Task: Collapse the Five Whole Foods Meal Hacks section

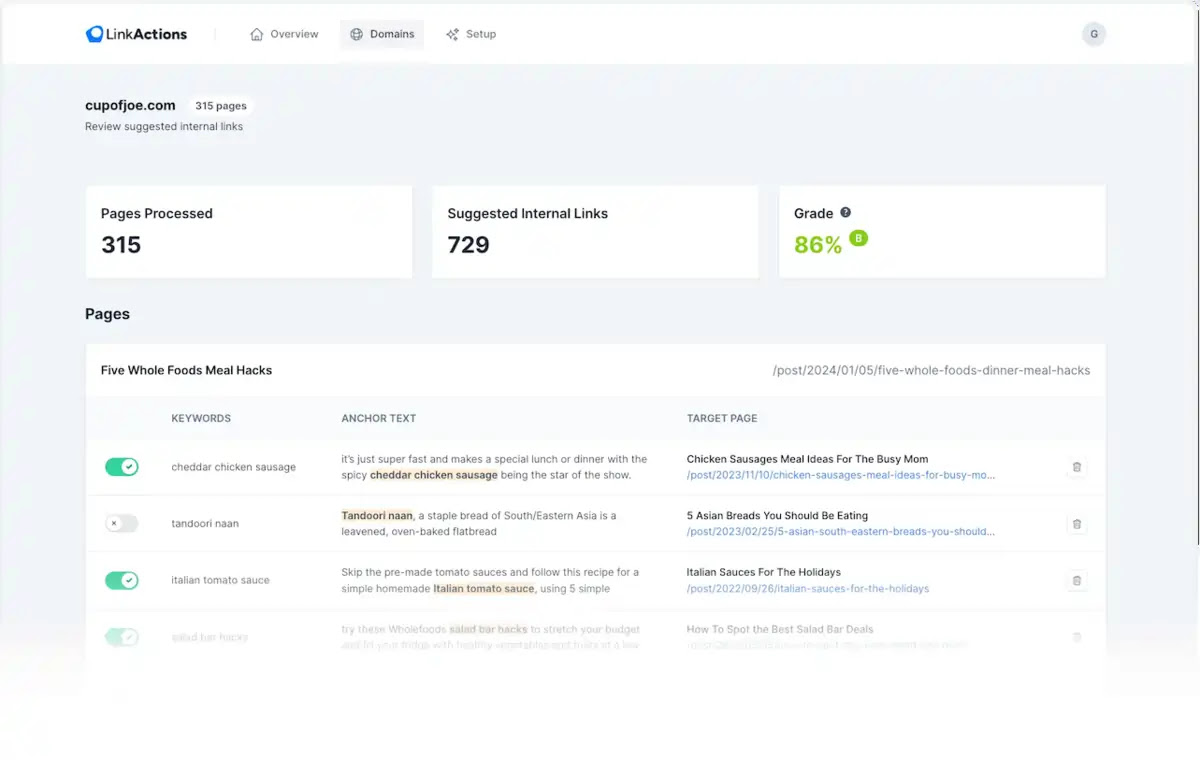Action: click(186, 370)
